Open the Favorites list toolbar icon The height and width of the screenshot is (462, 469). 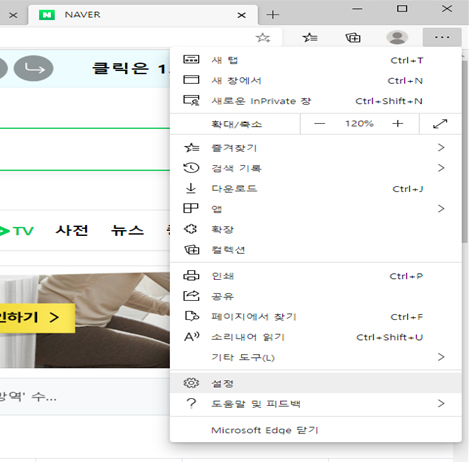pyautogui.click(x=310, y=37)
